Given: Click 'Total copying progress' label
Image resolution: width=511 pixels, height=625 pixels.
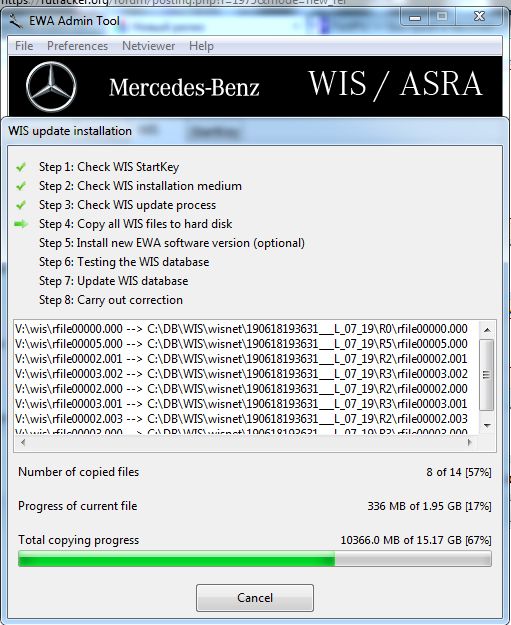Looking at the screenshot, I should click(79, 540).
